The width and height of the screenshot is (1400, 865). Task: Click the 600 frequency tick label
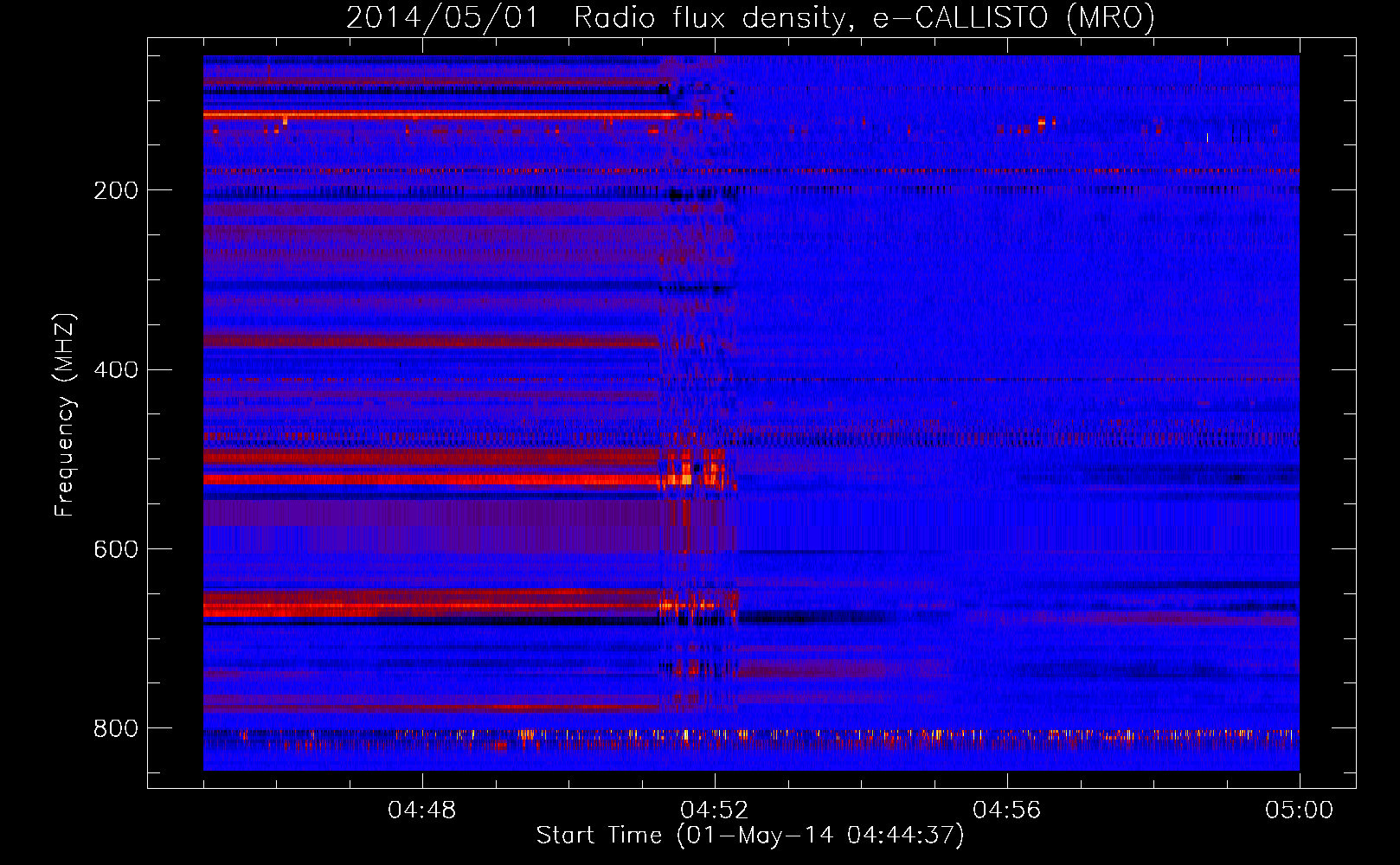pyautogui.click(x=116, y=550)
